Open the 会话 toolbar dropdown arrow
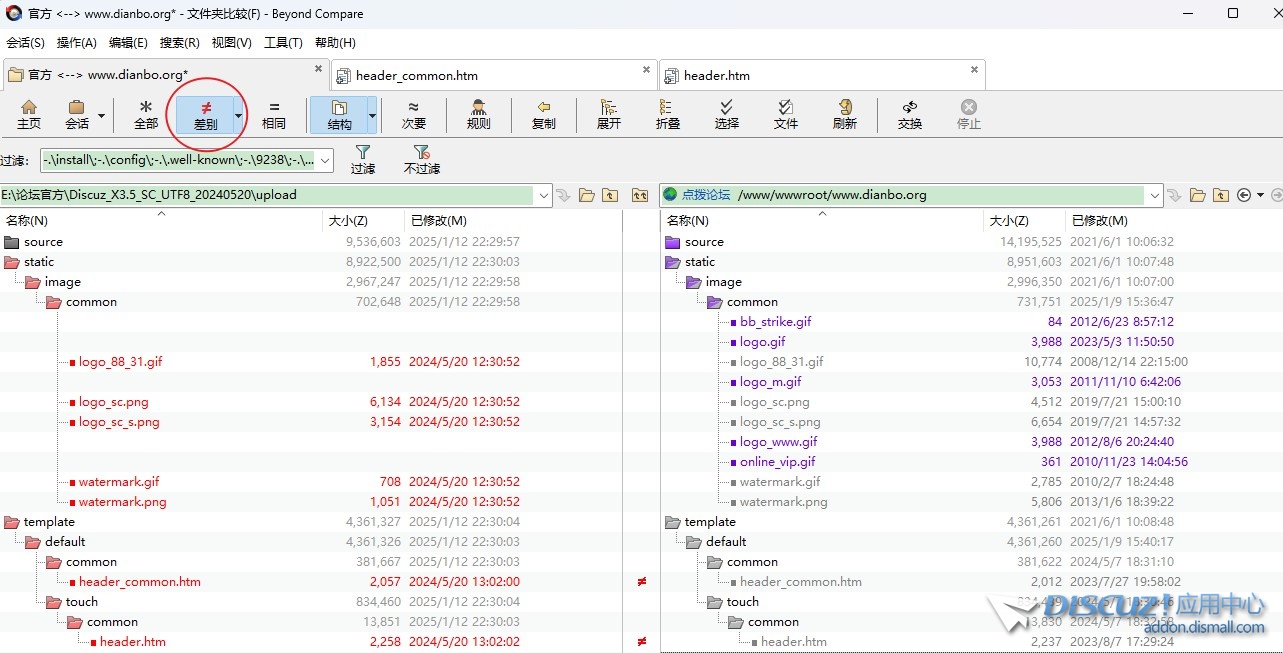This screenshot has height=653, width=1283. [x=101, y=115]
